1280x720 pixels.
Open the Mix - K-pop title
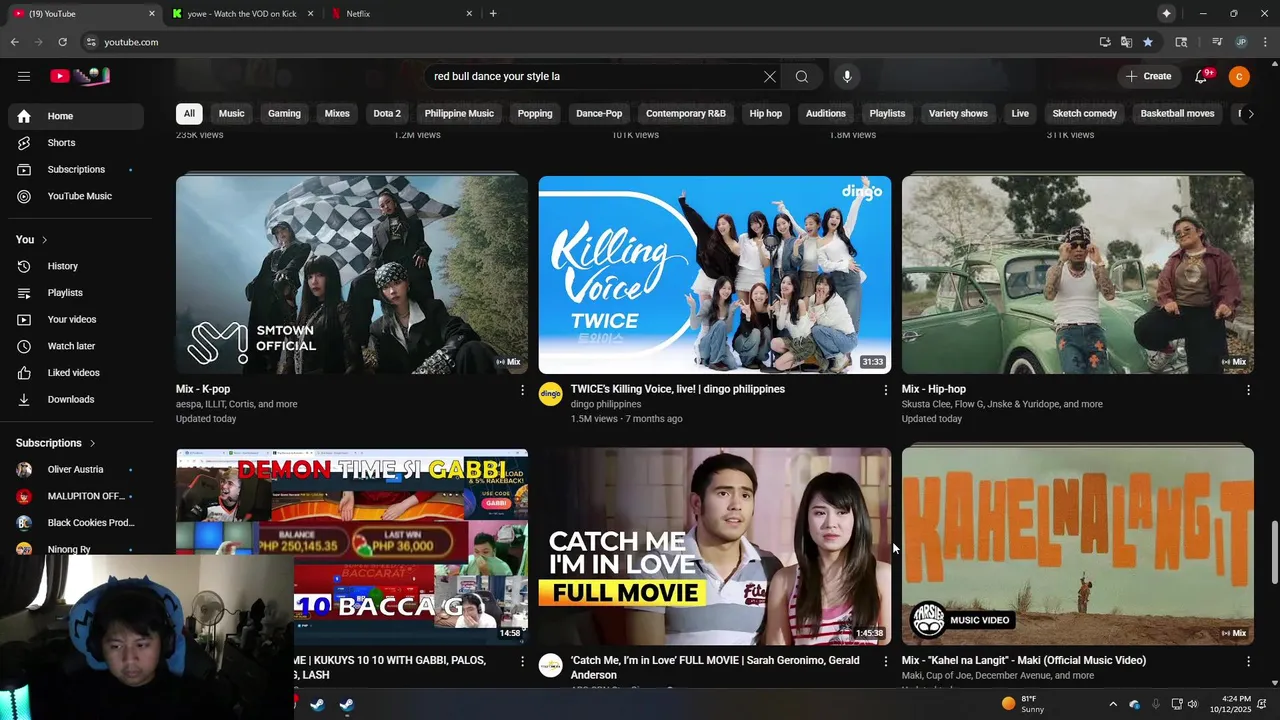[x=203, y=389]
